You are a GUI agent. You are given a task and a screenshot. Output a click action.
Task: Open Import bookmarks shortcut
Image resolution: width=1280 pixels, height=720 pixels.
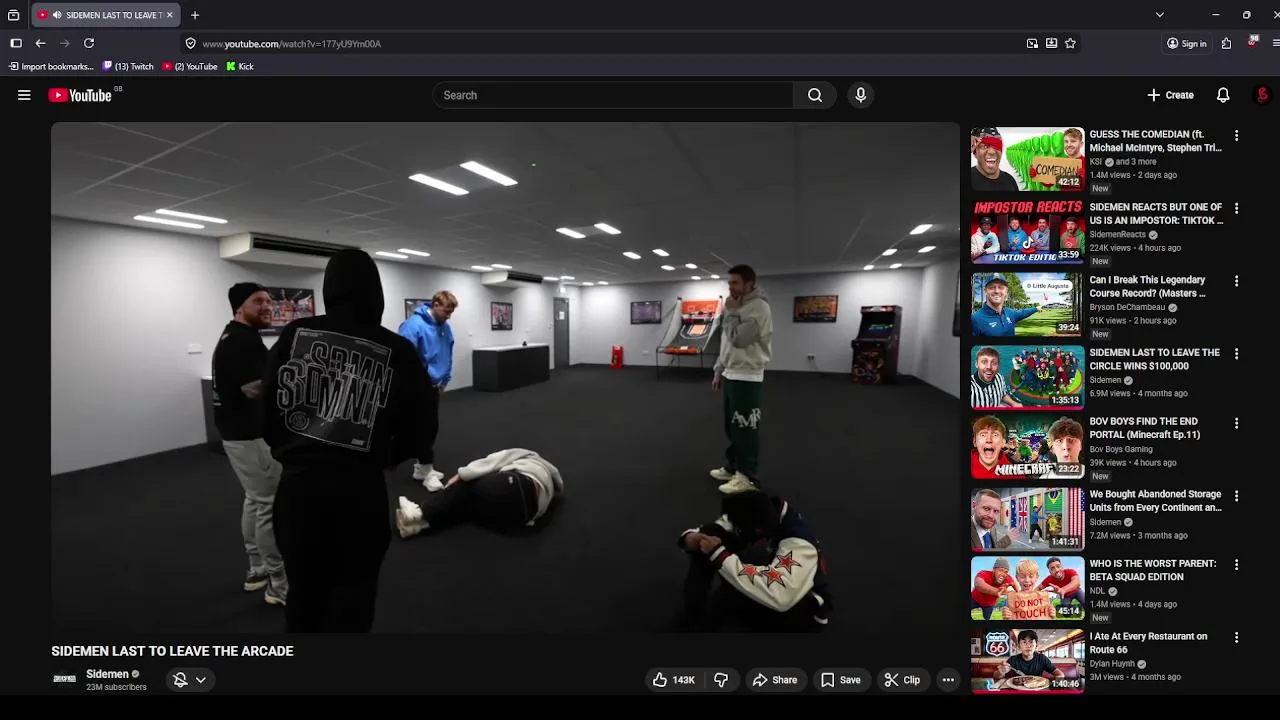tap(51, 66)
